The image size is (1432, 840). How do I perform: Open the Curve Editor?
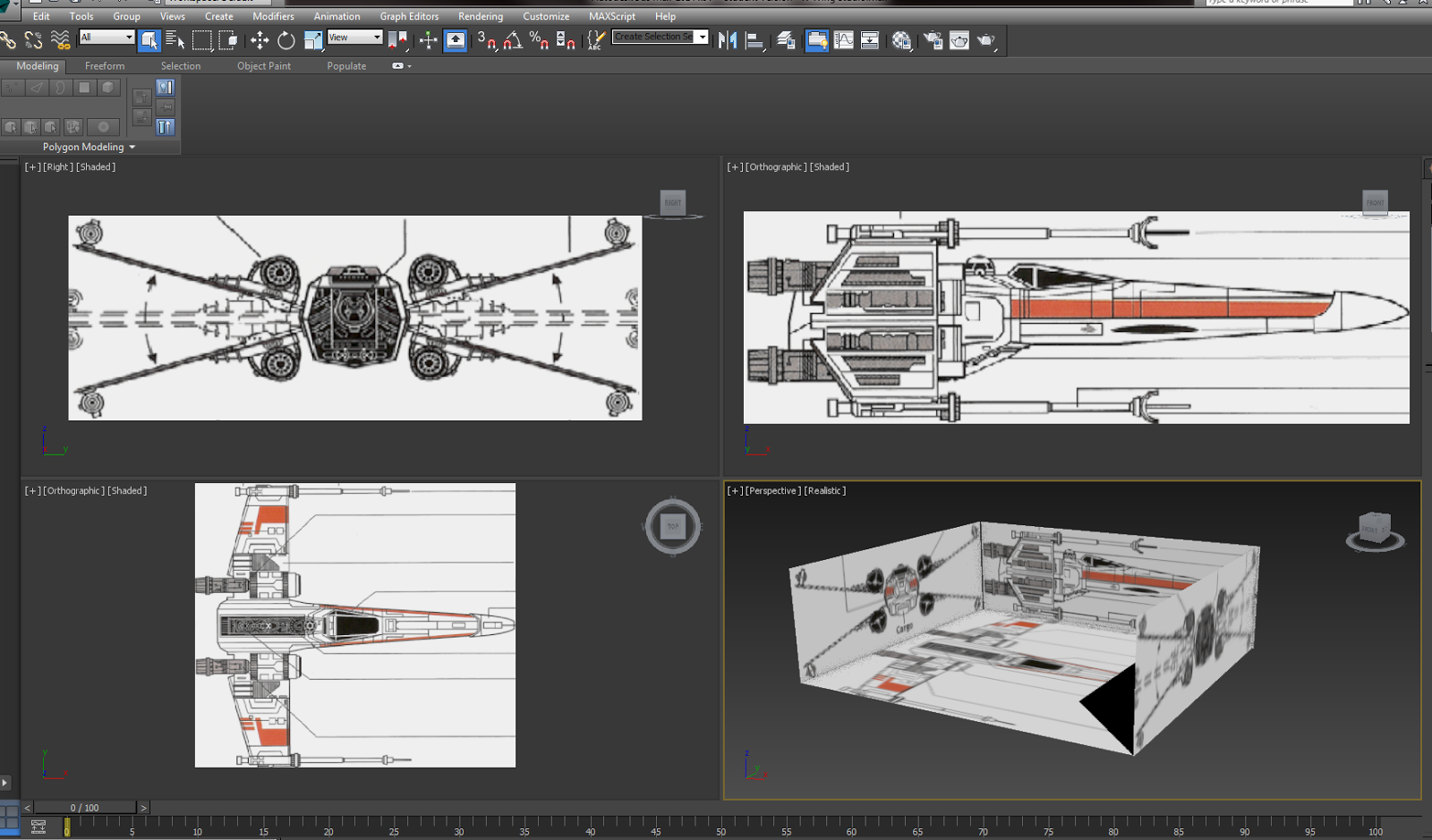[x=844, y=40]
